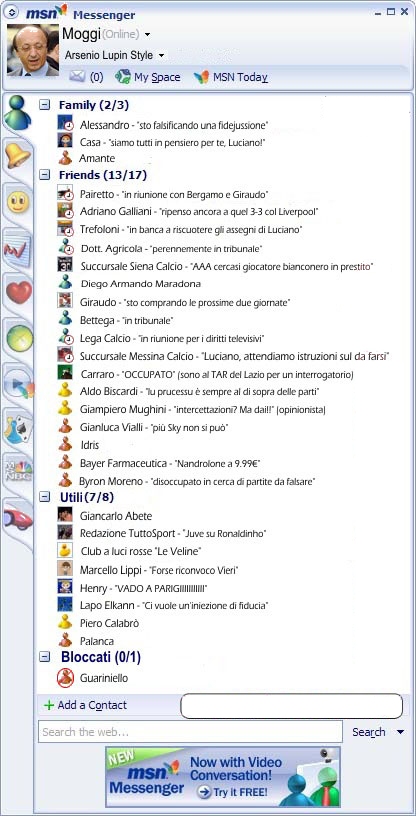The image size is (416, 816).
Task: Click the Casa contact avatar icon
Action: (x=65, y=141)
